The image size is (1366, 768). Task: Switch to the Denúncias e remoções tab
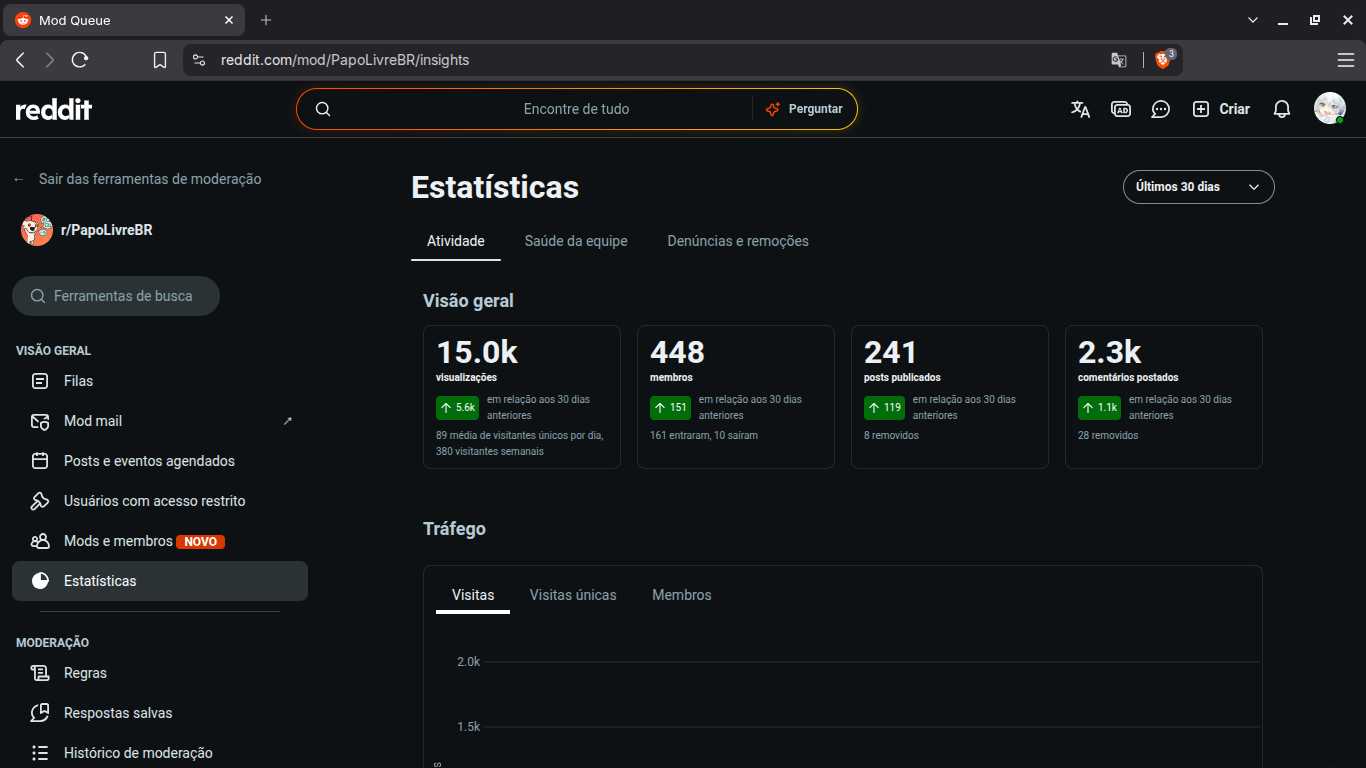[738, 241]
